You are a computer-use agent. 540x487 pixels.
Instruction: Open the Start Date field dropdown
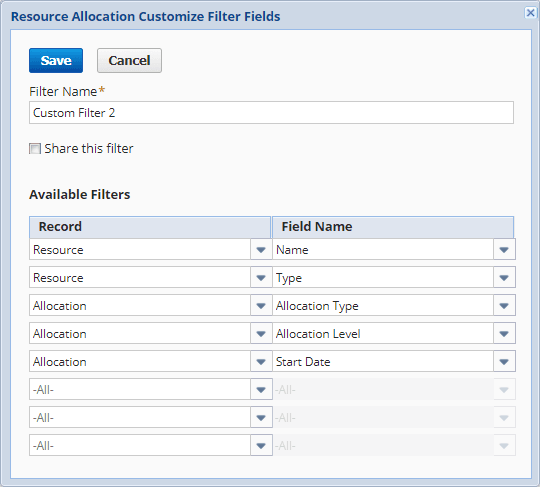click(x=504, y=361)
